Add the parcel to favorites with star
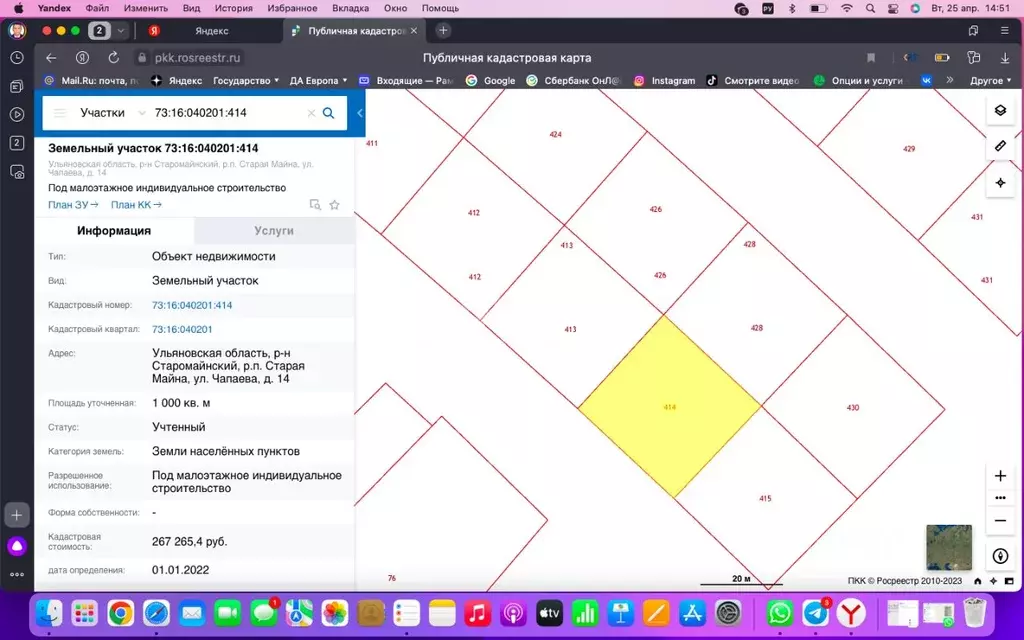 335,205
